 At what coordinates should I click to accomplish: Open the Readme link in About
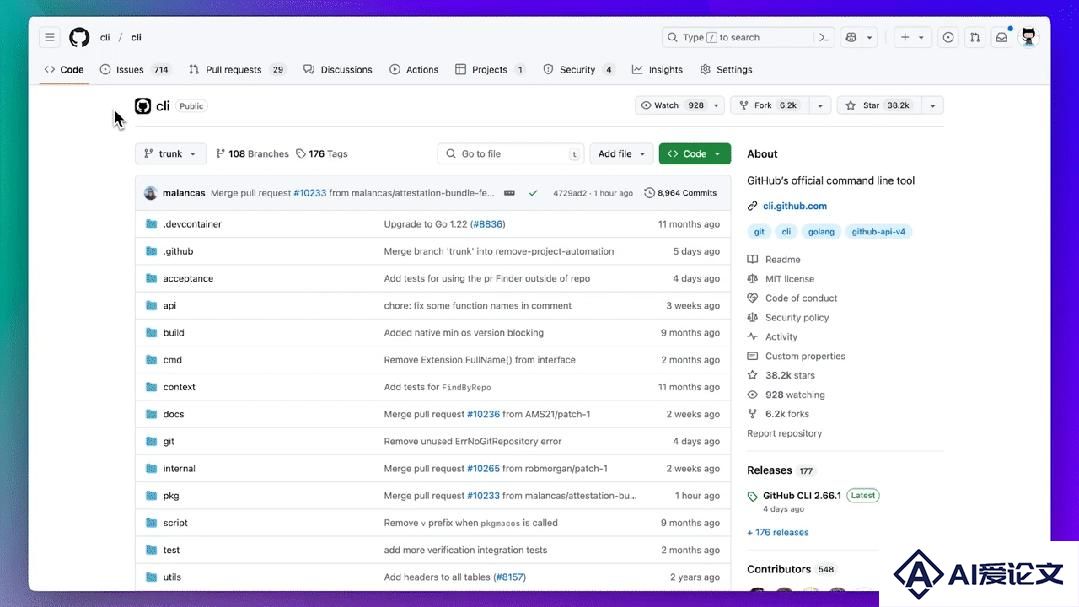tap(782, 259)
